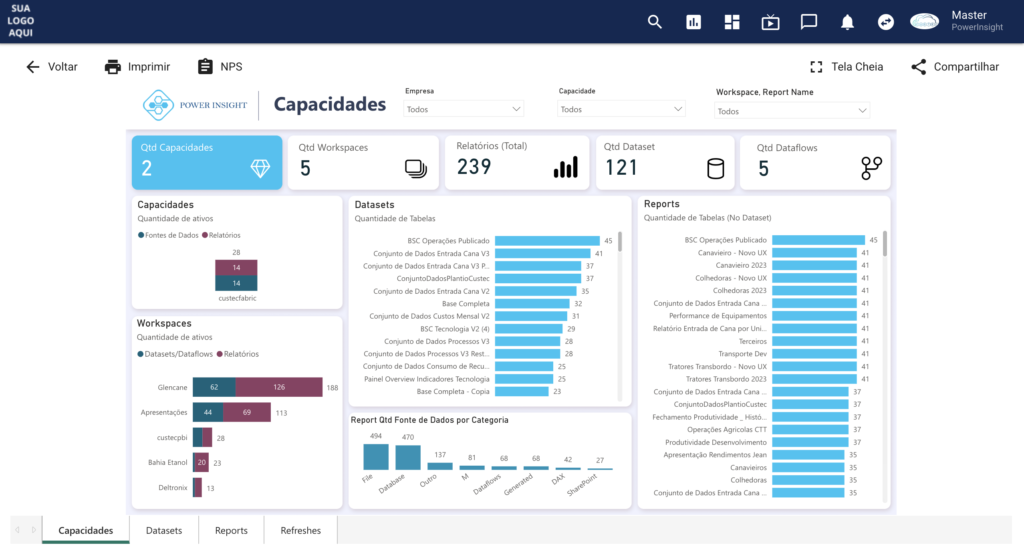The width and height of the screenshot is (1024, 545).
Task: Expand the Capacidade dropdown filter
Action: (x=621, y=109)
